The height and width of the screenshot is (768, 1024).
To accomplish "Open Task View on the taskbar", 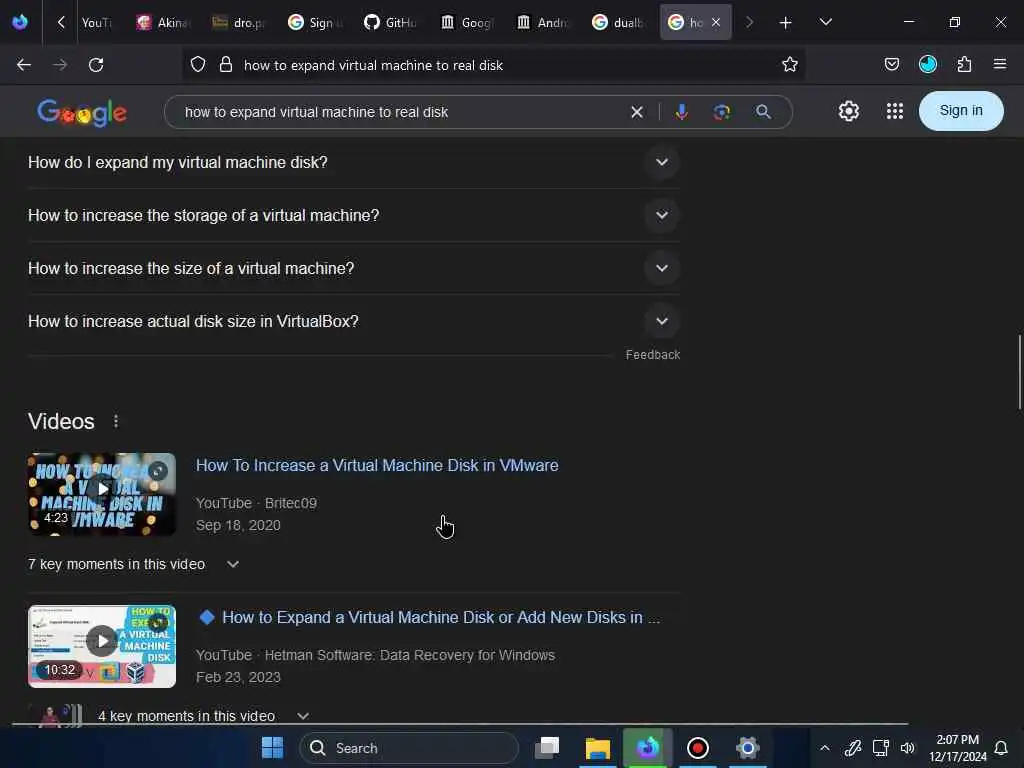I will tap(547, 748).
